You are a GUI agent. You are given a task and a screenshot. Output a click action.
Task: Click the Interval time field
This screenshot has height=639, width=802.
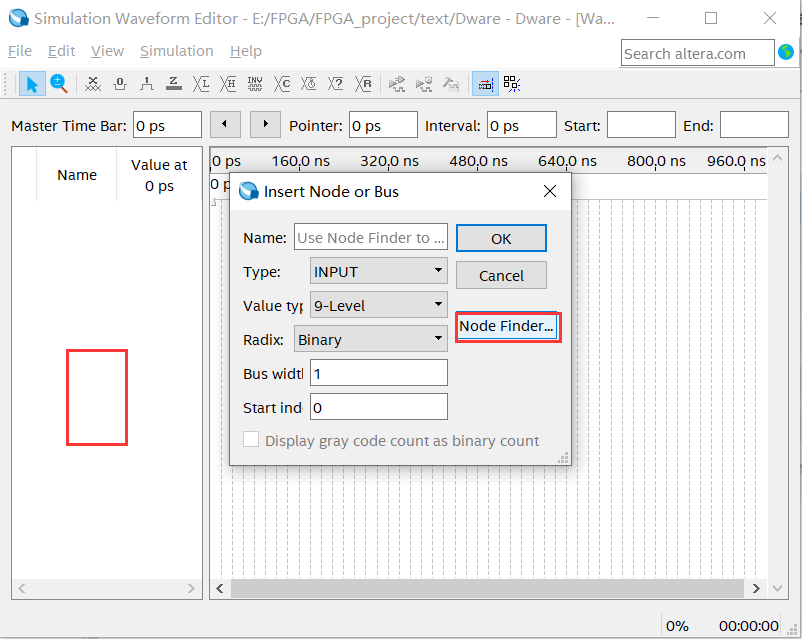[x=522, y=125]
